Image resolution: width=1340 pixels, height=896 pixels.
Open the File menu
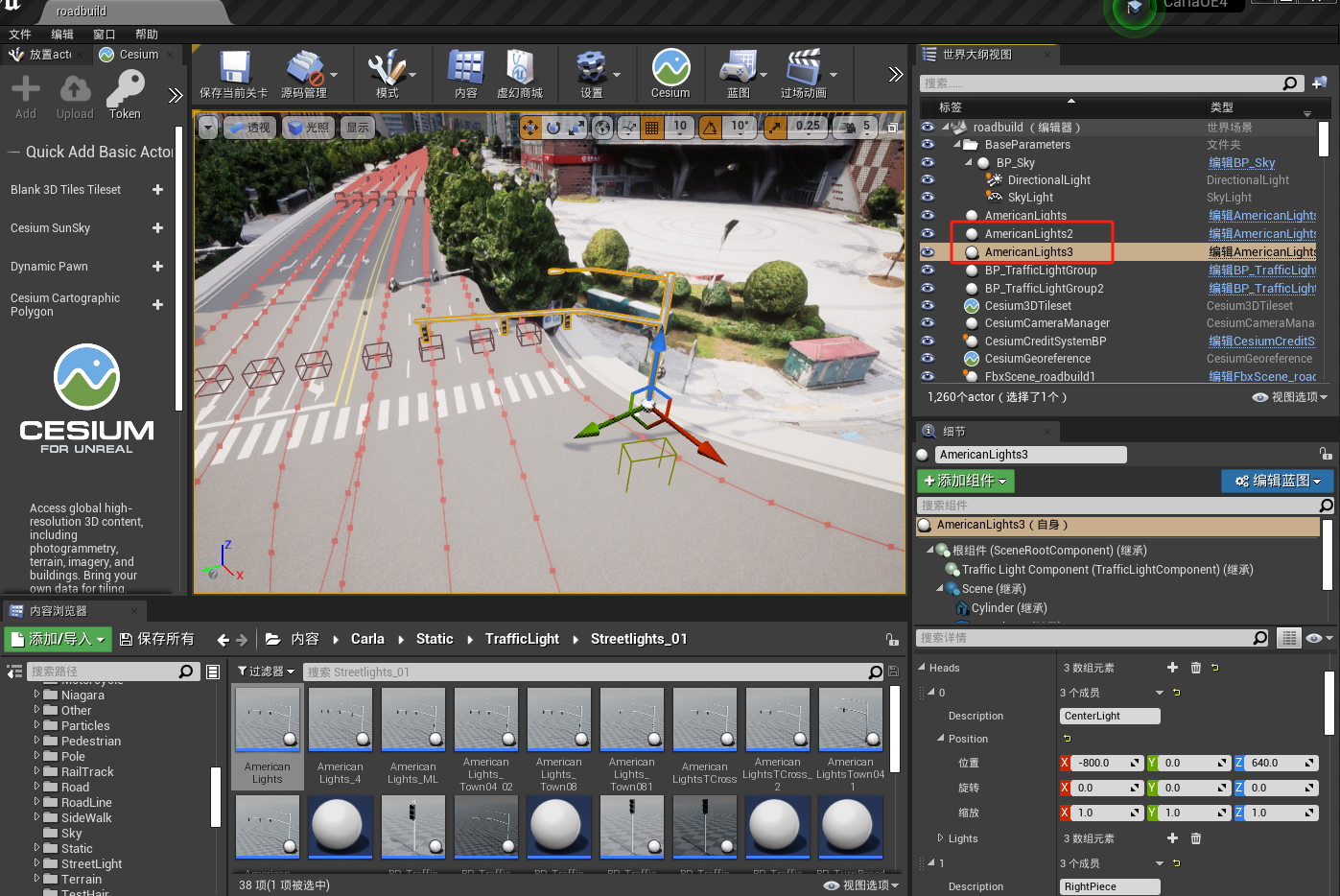[20, 35]
